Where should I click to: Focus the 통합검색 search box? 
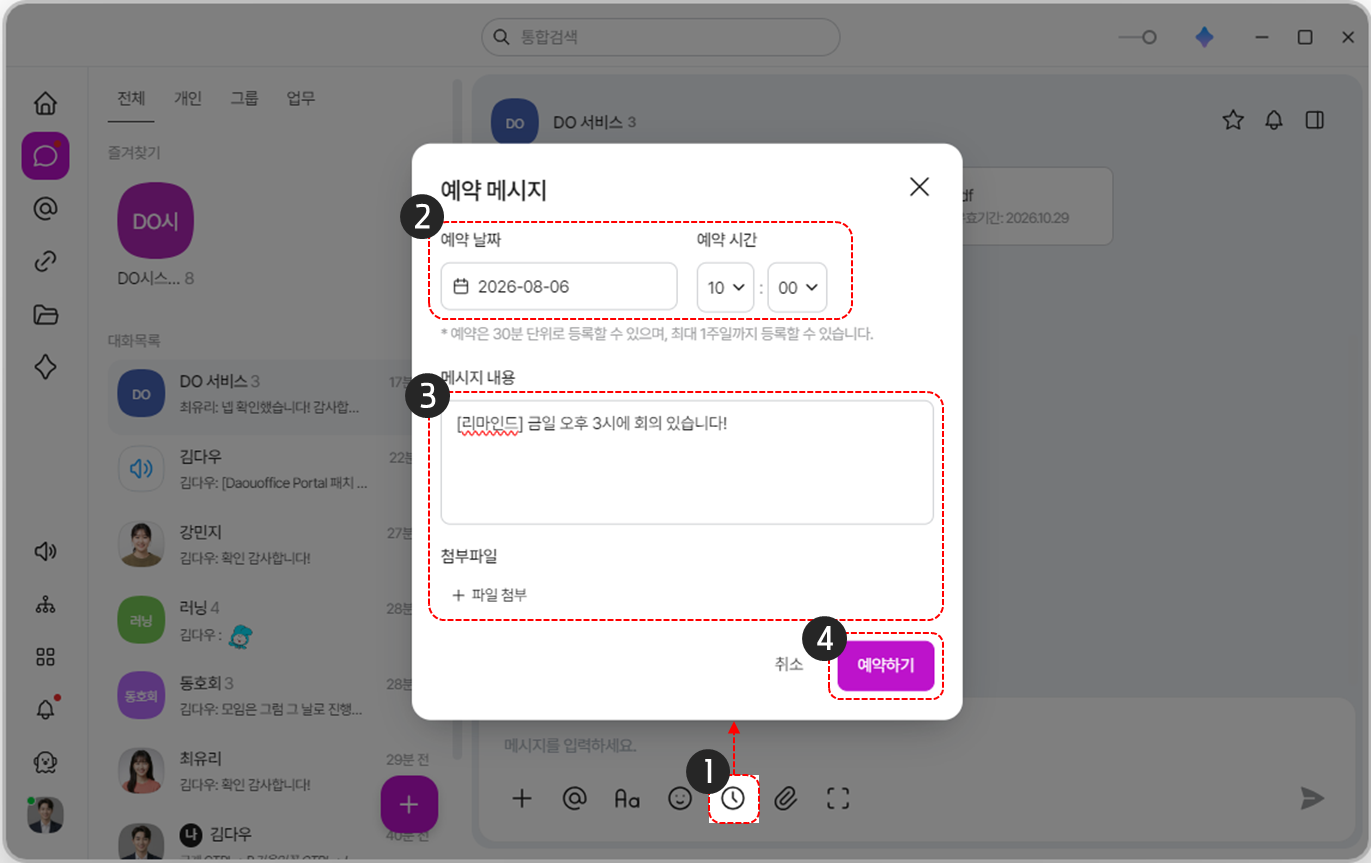tap(661, 37)
